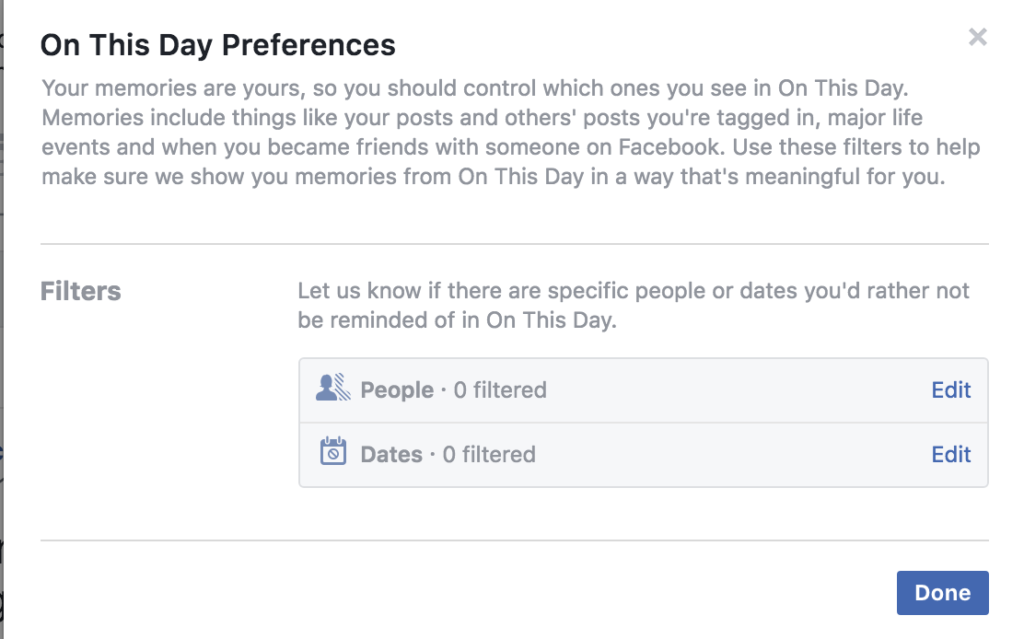Click the divider line above Filters section

coord(514,243)
